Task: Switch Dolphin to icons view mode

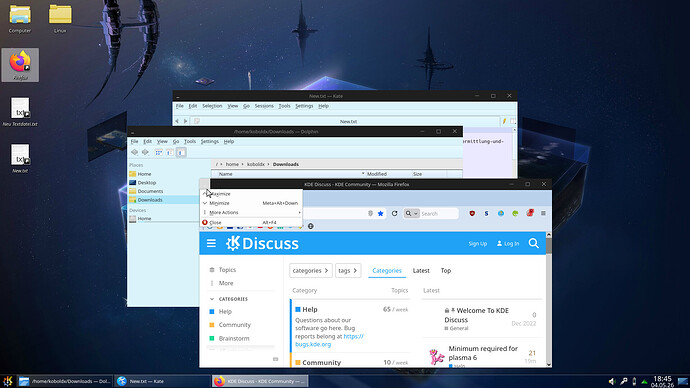Action: click(158, 152)
